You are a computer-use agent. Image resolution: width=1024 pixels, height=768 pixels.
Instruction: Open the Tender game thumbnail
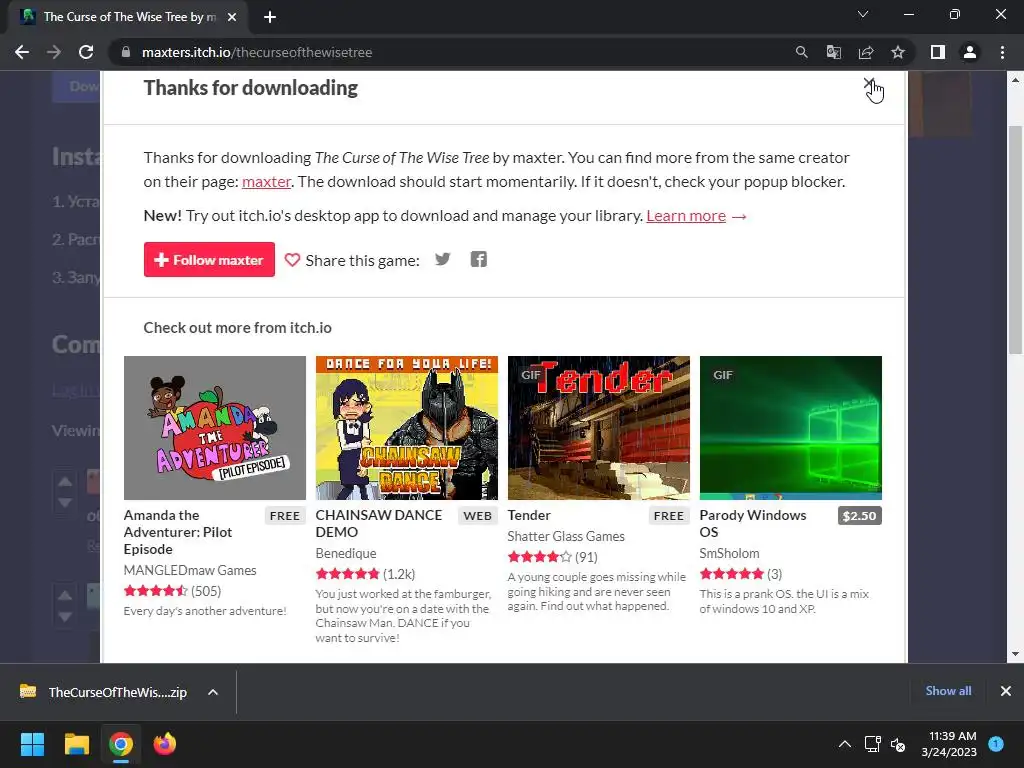click(599, 428)
